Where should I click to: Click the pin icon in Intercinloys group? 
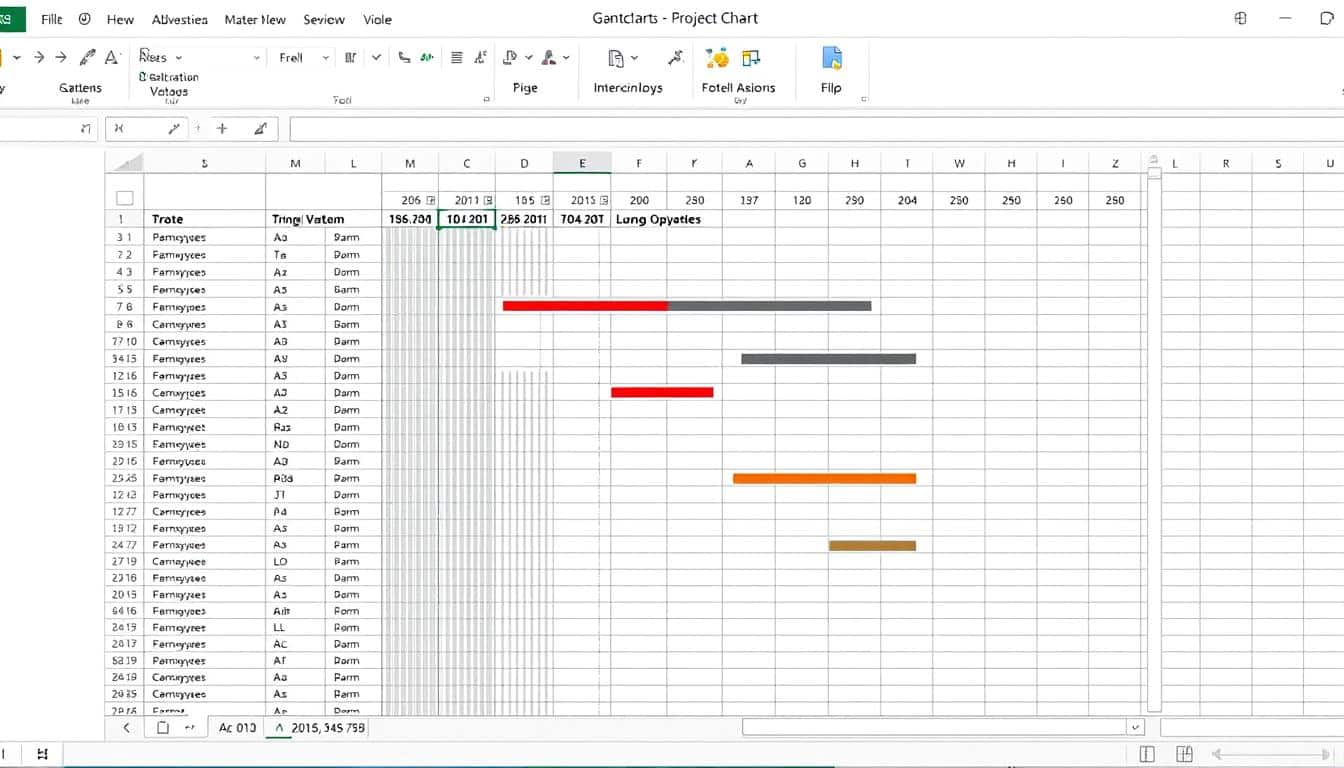click(x=678, y=58)
